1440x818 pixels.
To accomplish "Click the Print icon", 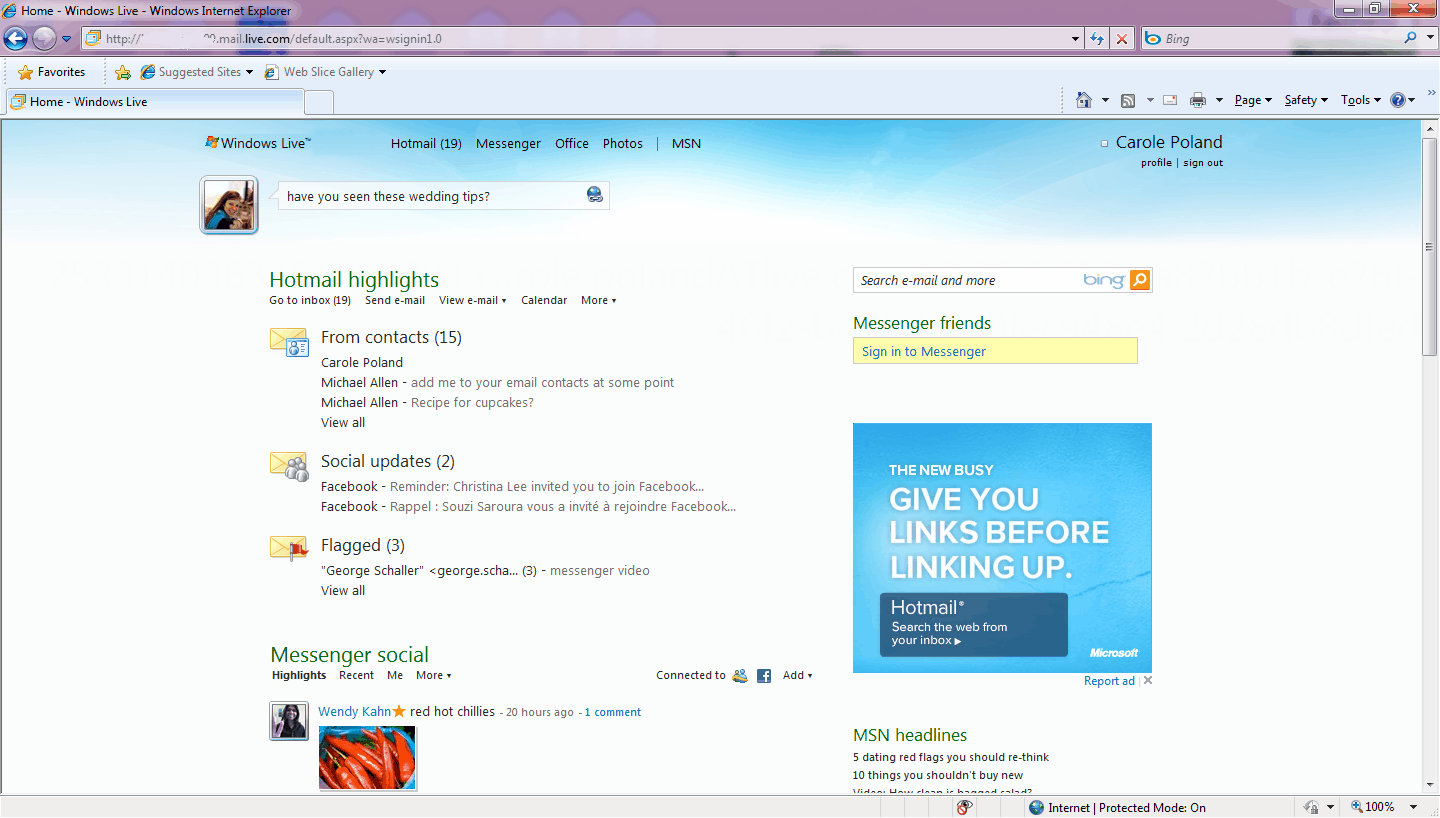I will (x=1198, y=100).
